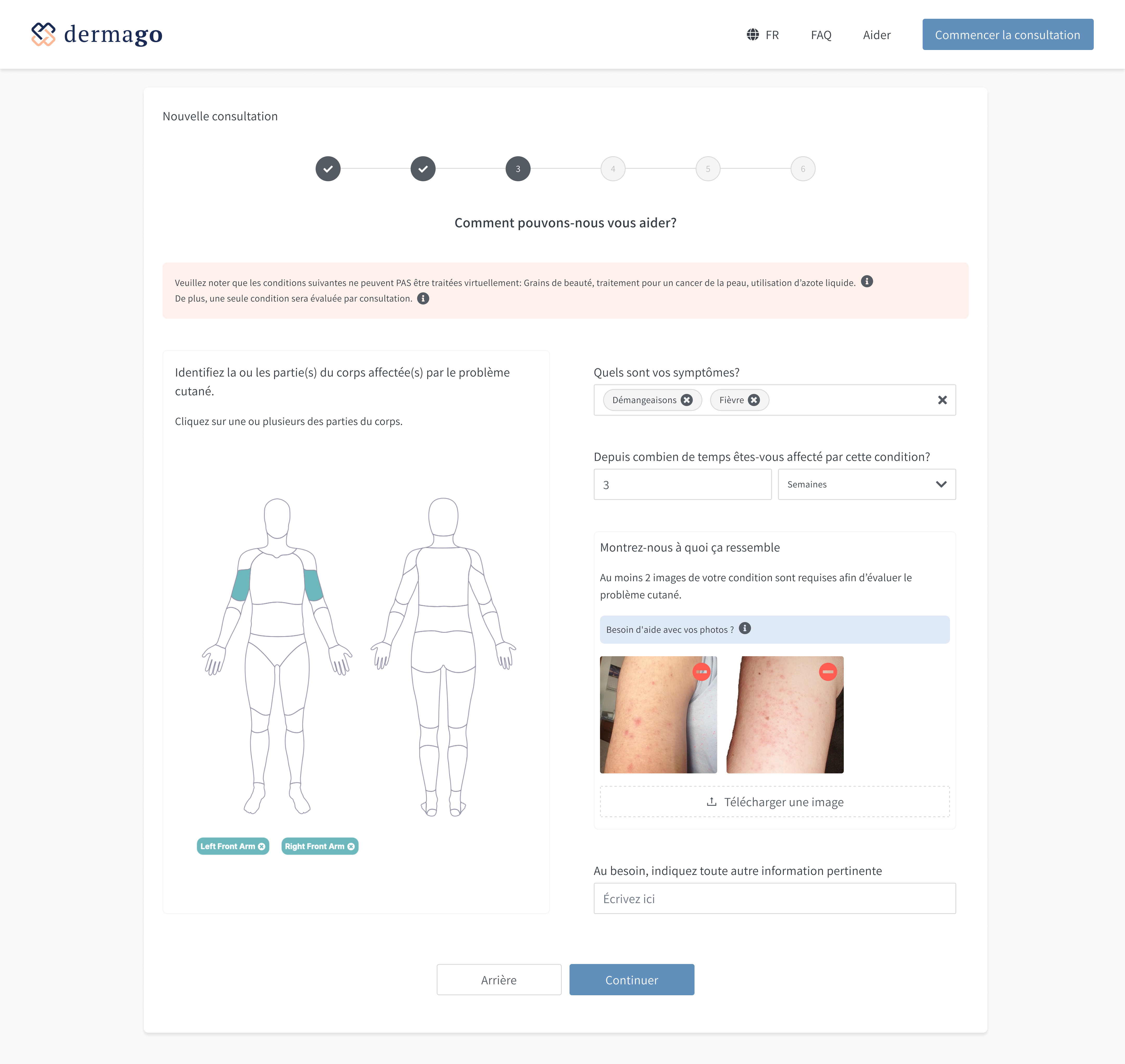Go back with the Arrière button
Screen dimensions: 1125x1064
click(x=499, y=979)
